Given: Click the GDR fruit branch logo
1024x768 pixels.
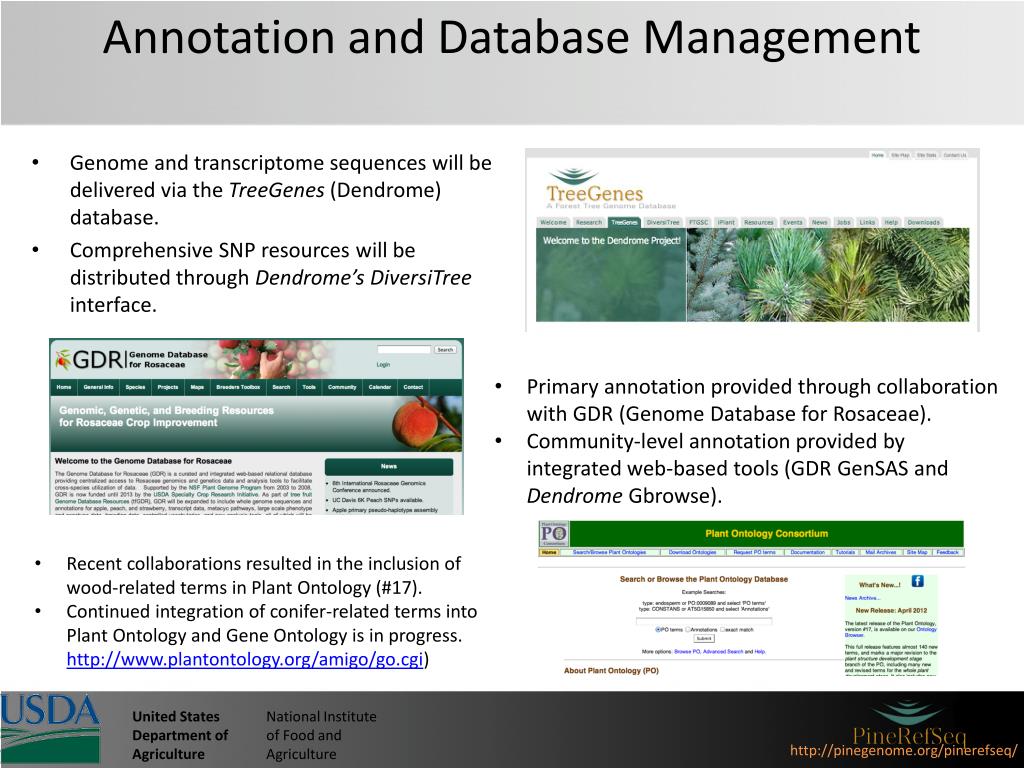Looking at the screenshot, I should click(x=63, y=359).
